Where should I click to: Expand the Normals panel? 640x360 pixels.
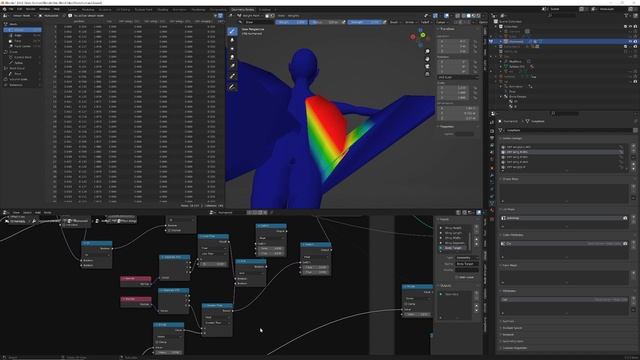tap(508, 321)
